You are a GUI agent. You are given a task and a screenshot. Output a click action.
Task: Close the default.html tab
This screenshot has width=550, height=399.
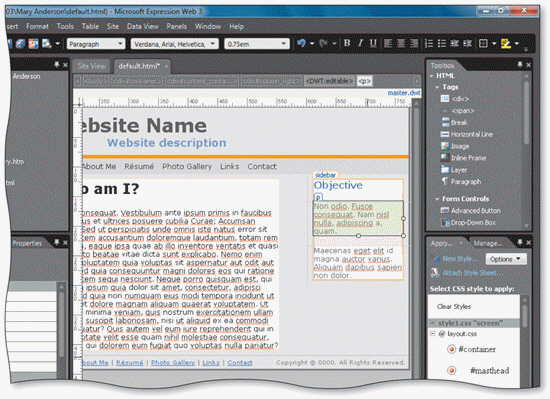pyautogui.click(x=166, y=66)
